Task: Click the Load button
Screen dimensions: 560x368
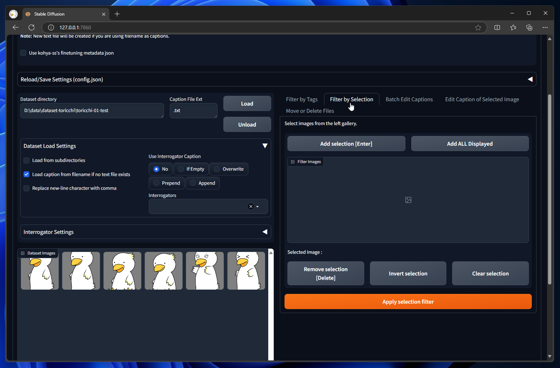Action: [x=247, y=104]
